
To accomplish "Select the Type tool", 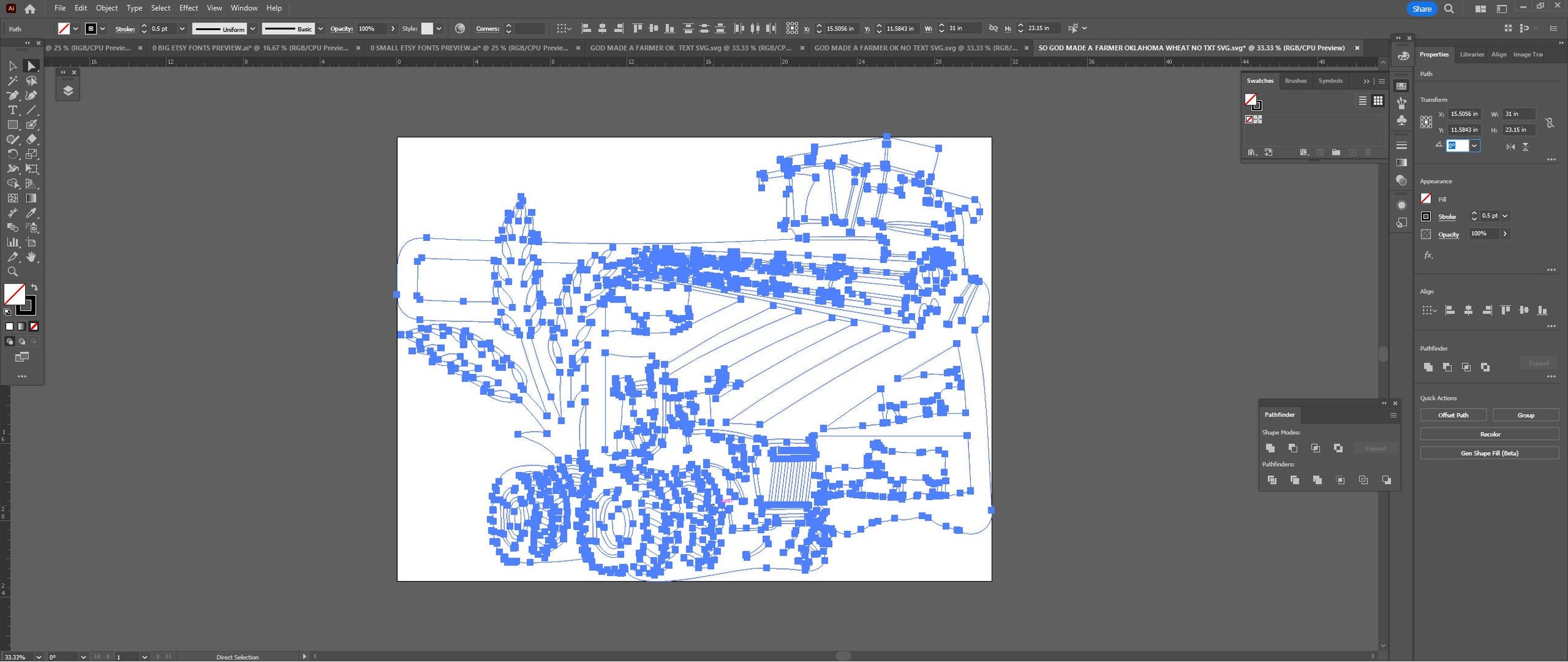I will pos(13,110).
